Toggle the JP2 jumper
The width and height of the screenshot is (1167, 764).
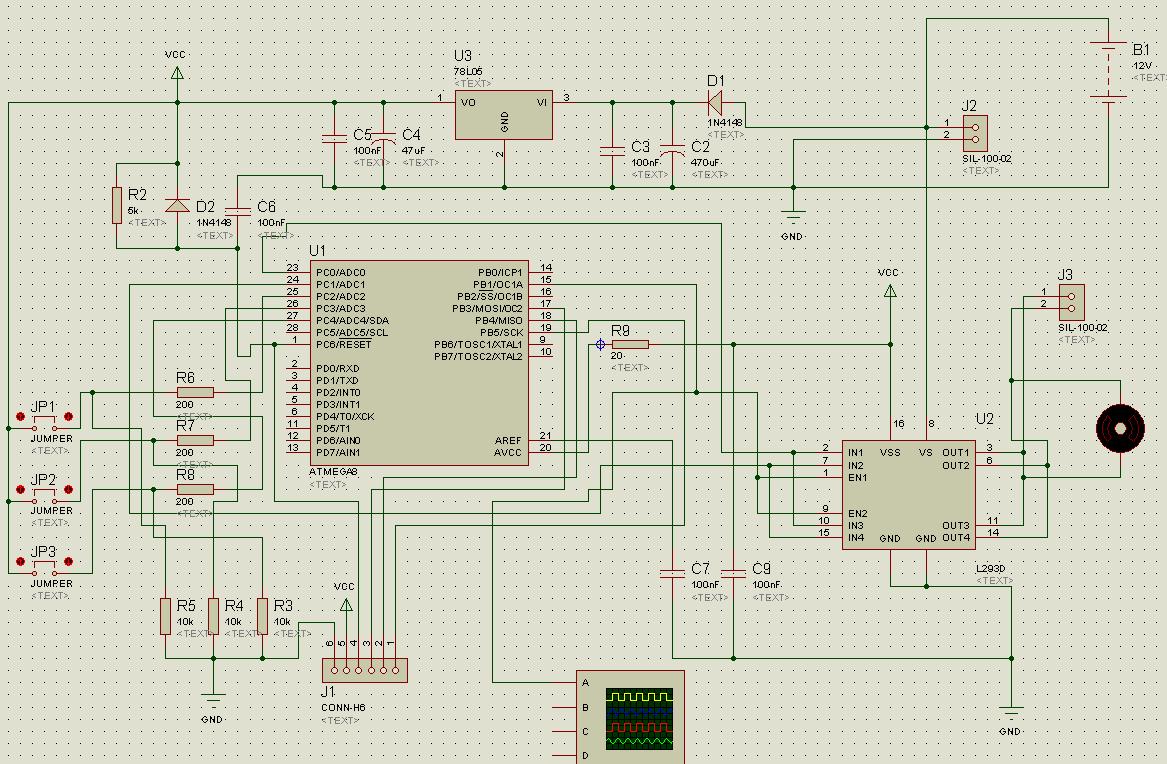click(x=44, y=490)
